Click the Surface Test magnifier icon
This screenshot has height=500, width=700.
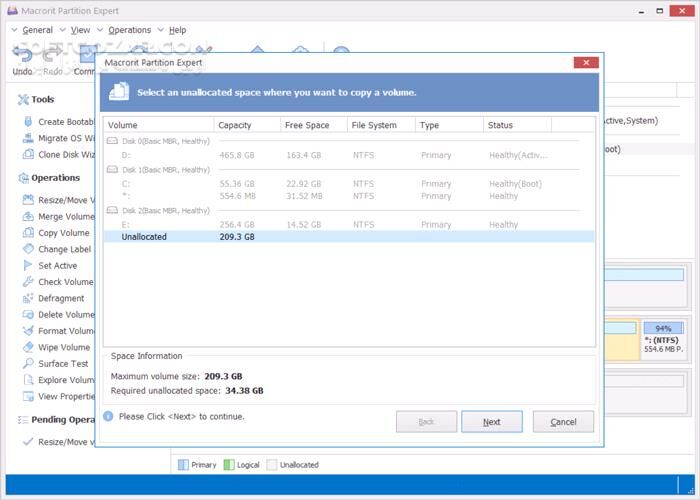[x=28, y=364]
